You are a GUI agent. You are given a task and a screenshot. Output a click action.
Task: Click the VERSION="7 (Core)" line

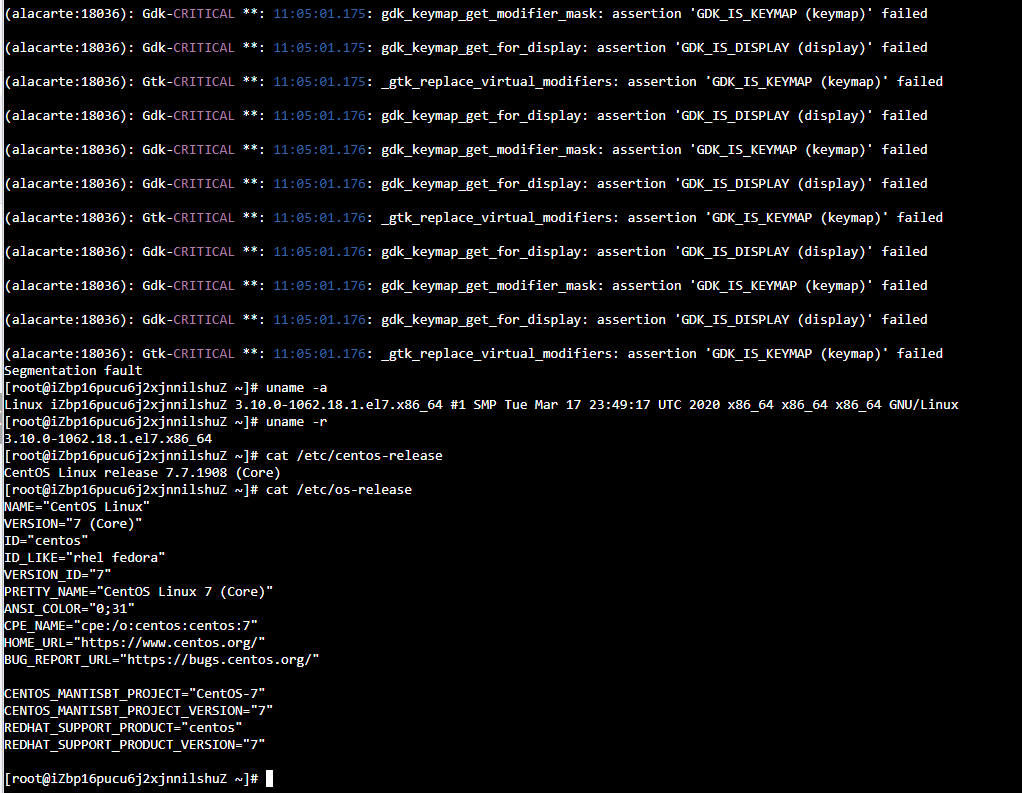pyautogui.click(x=73, y=524)
